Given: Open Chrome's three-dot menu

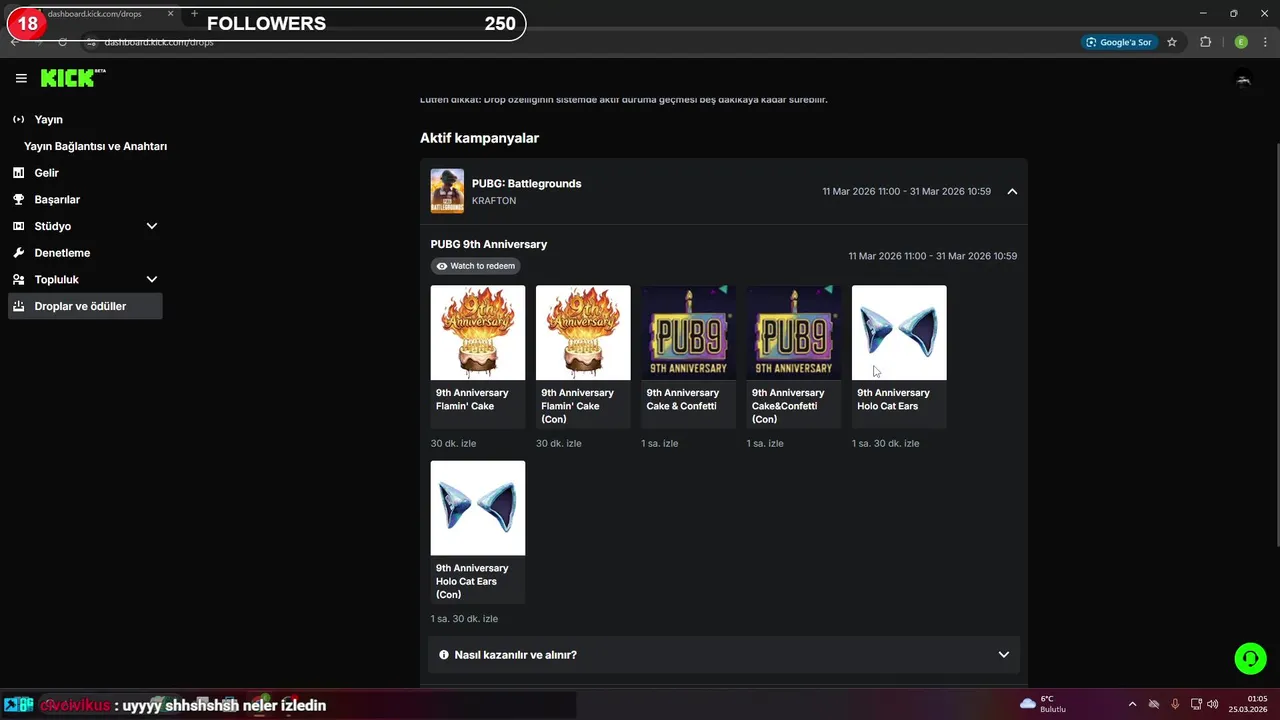Looking at the screenshot, I should click(x=1266, y=42).
